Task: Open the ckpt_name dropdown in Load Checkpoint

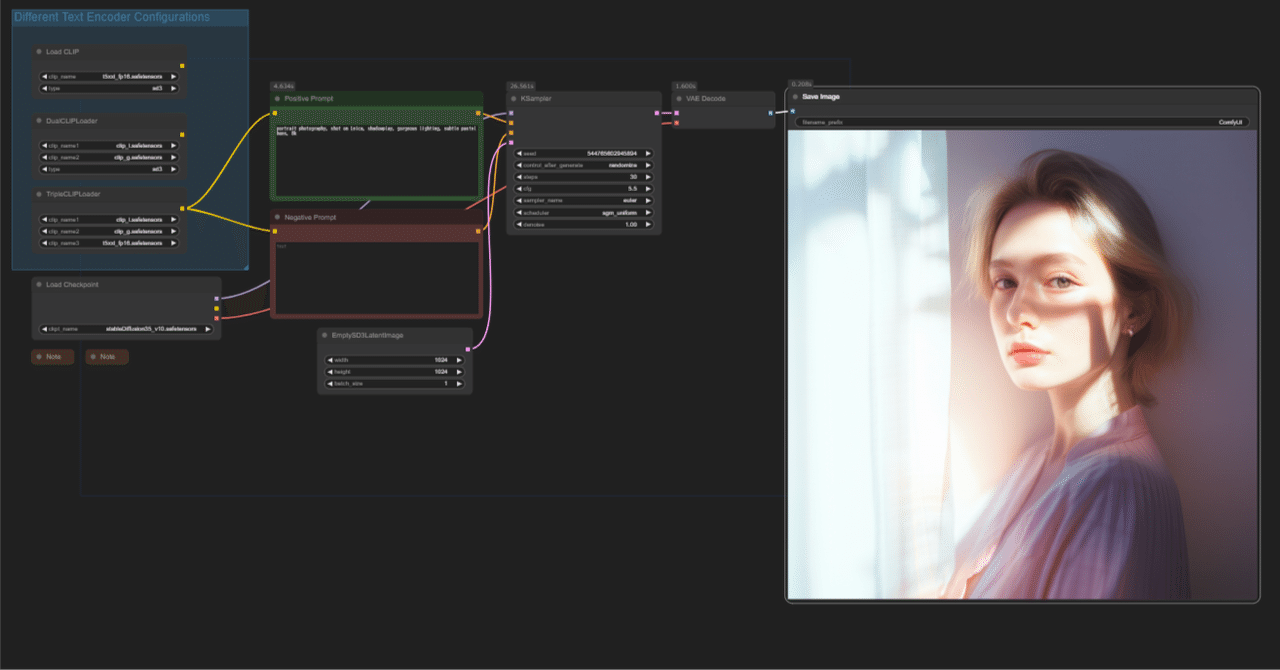Action: pos(126,329)
